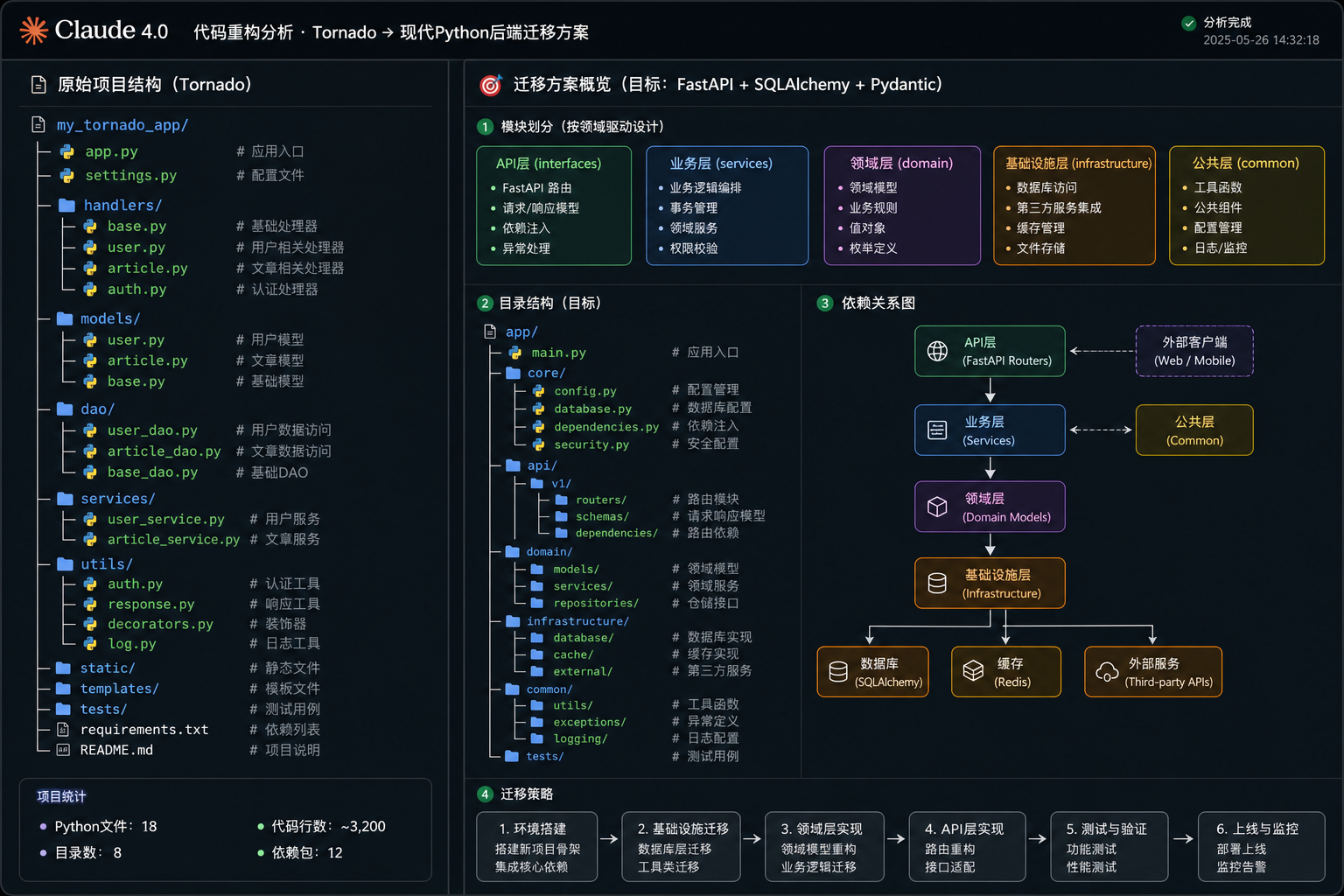
Task: Click the list icon in 业务层 node
Action: (x=937, y=430)
